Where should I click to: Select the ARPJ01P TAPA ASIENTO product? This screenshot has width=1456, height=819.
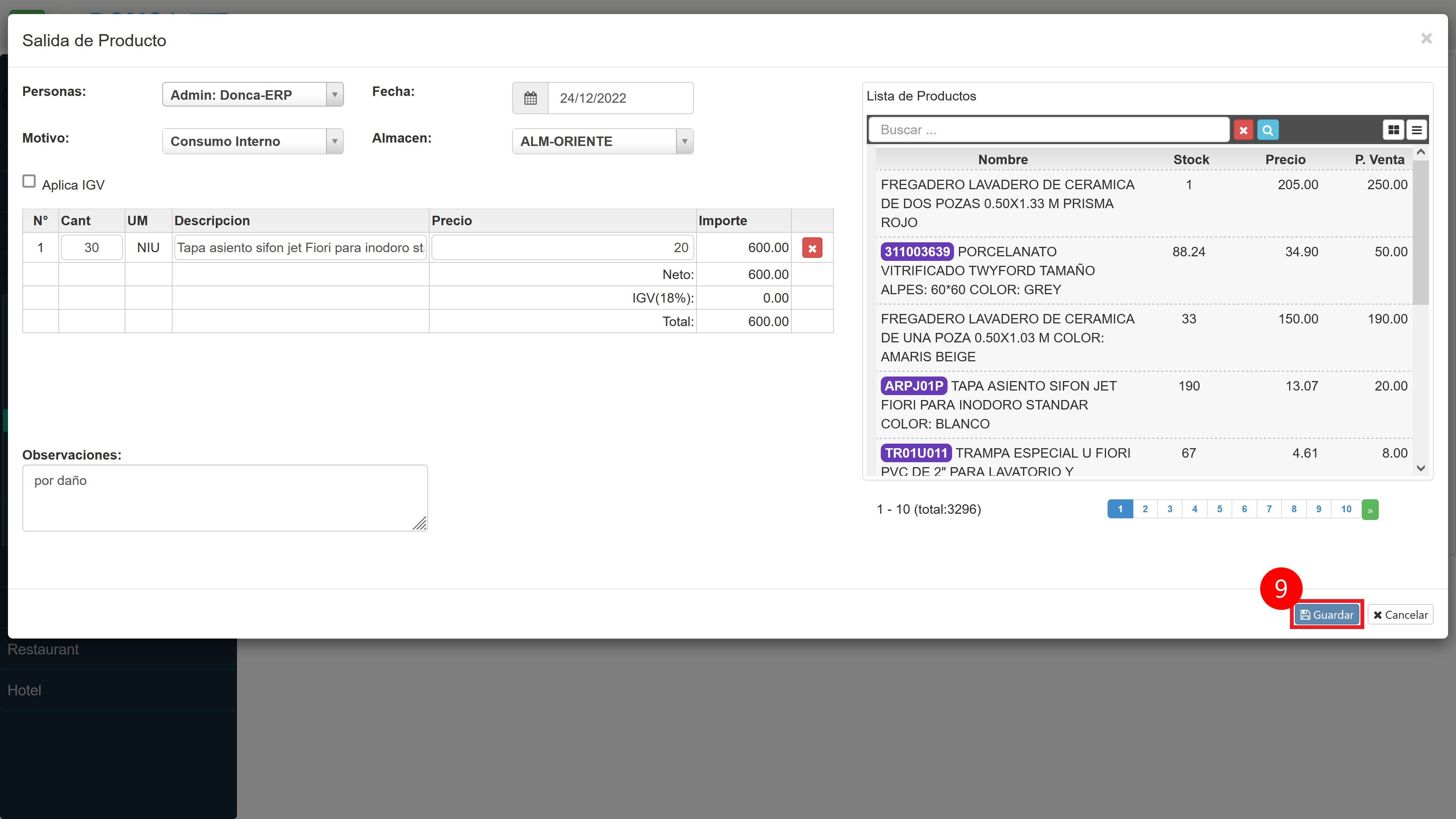1144,405
